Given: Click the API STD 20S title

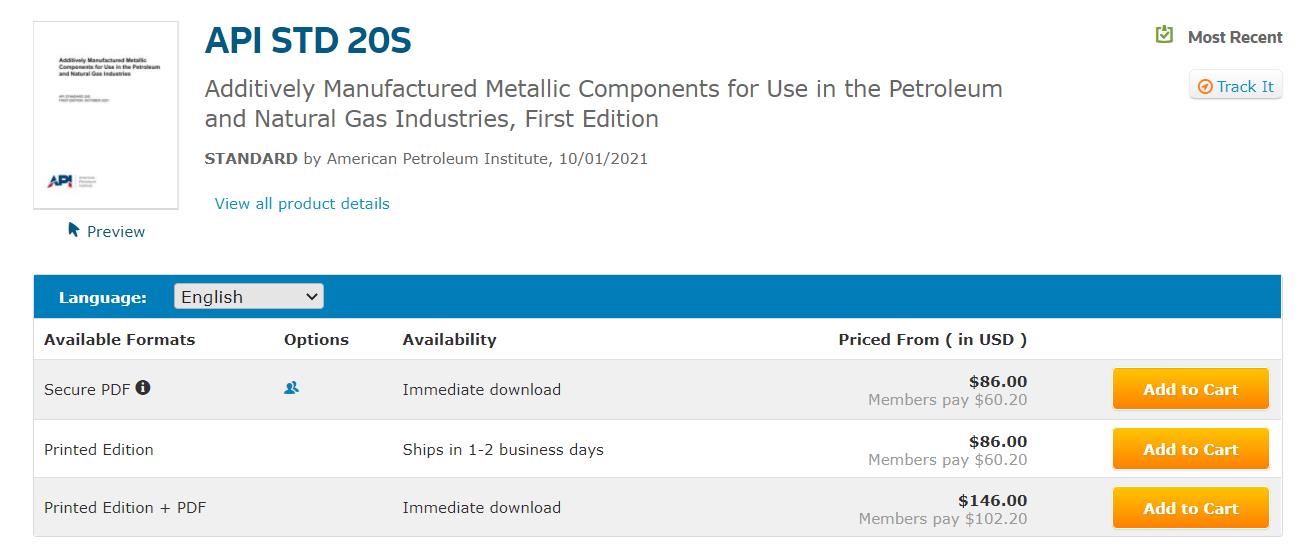Looking at the screenshot, I should pos(308,41).
